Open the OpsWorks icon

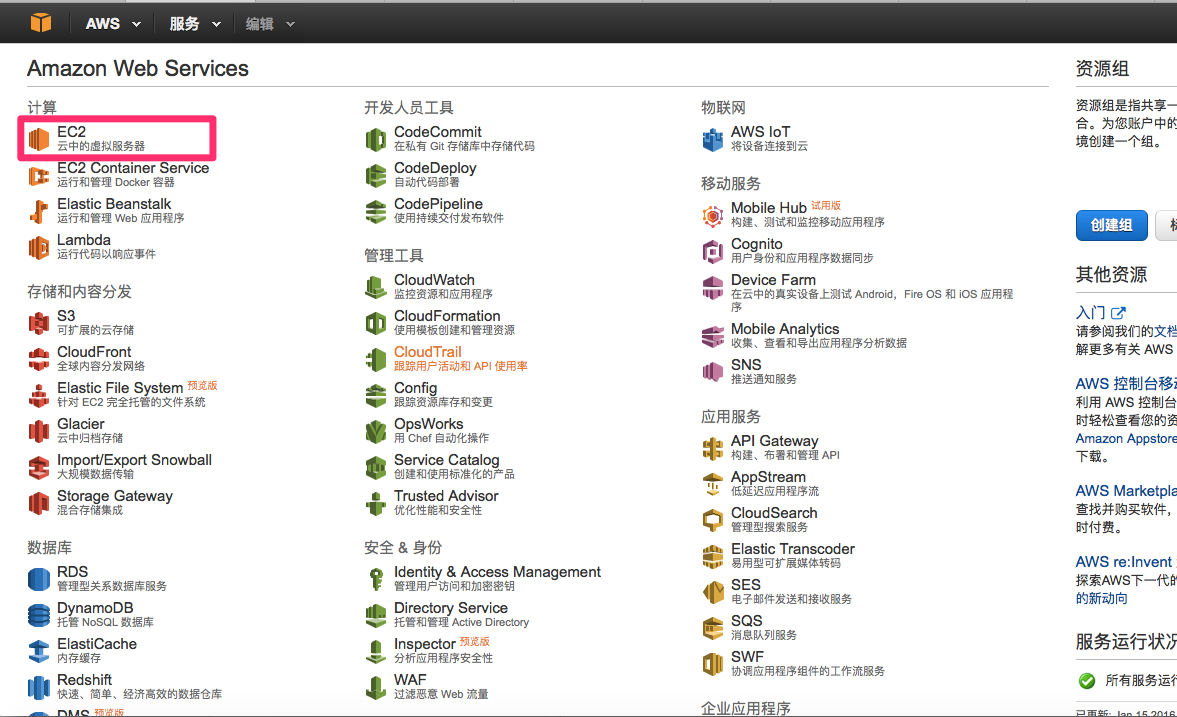tap(376, 431)
